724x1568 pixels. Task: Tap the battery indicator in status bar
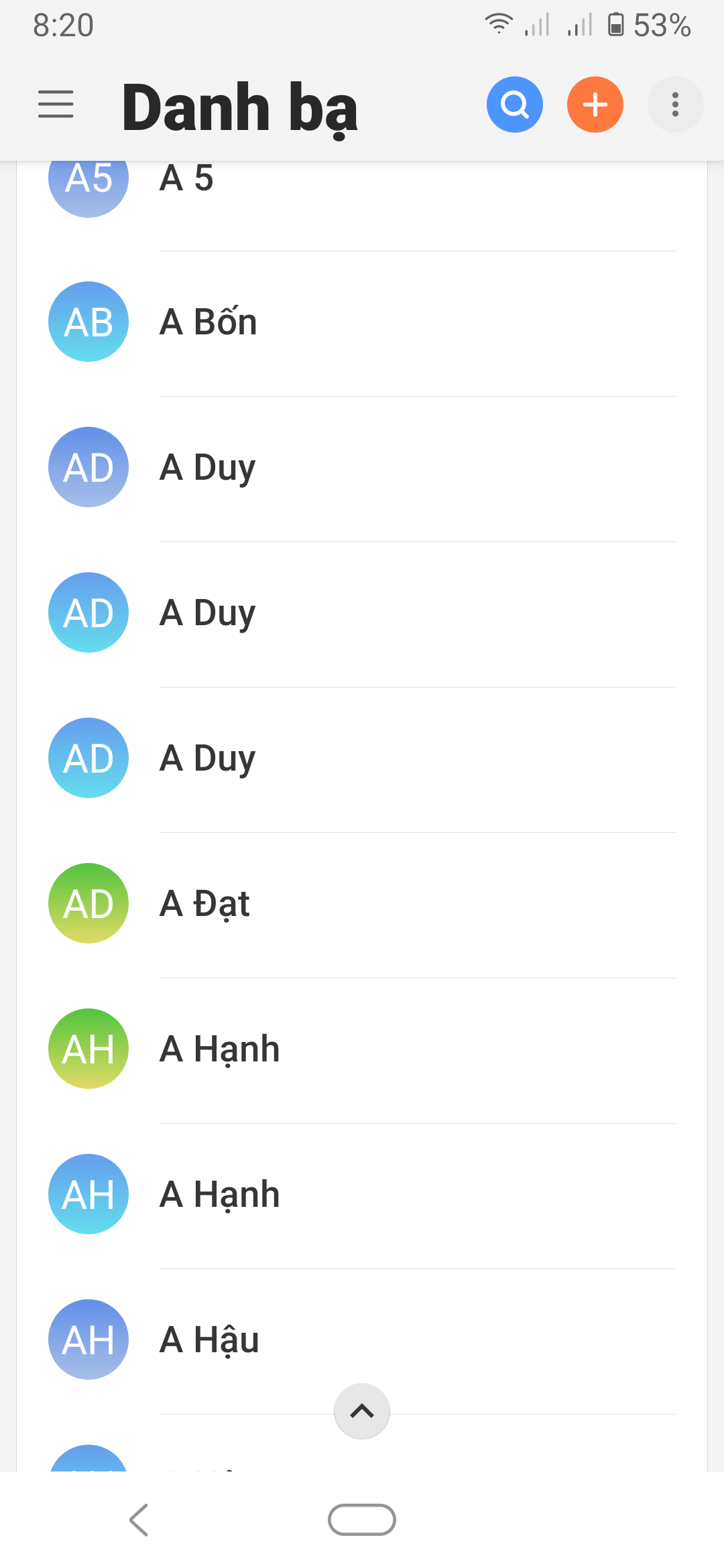615,25
